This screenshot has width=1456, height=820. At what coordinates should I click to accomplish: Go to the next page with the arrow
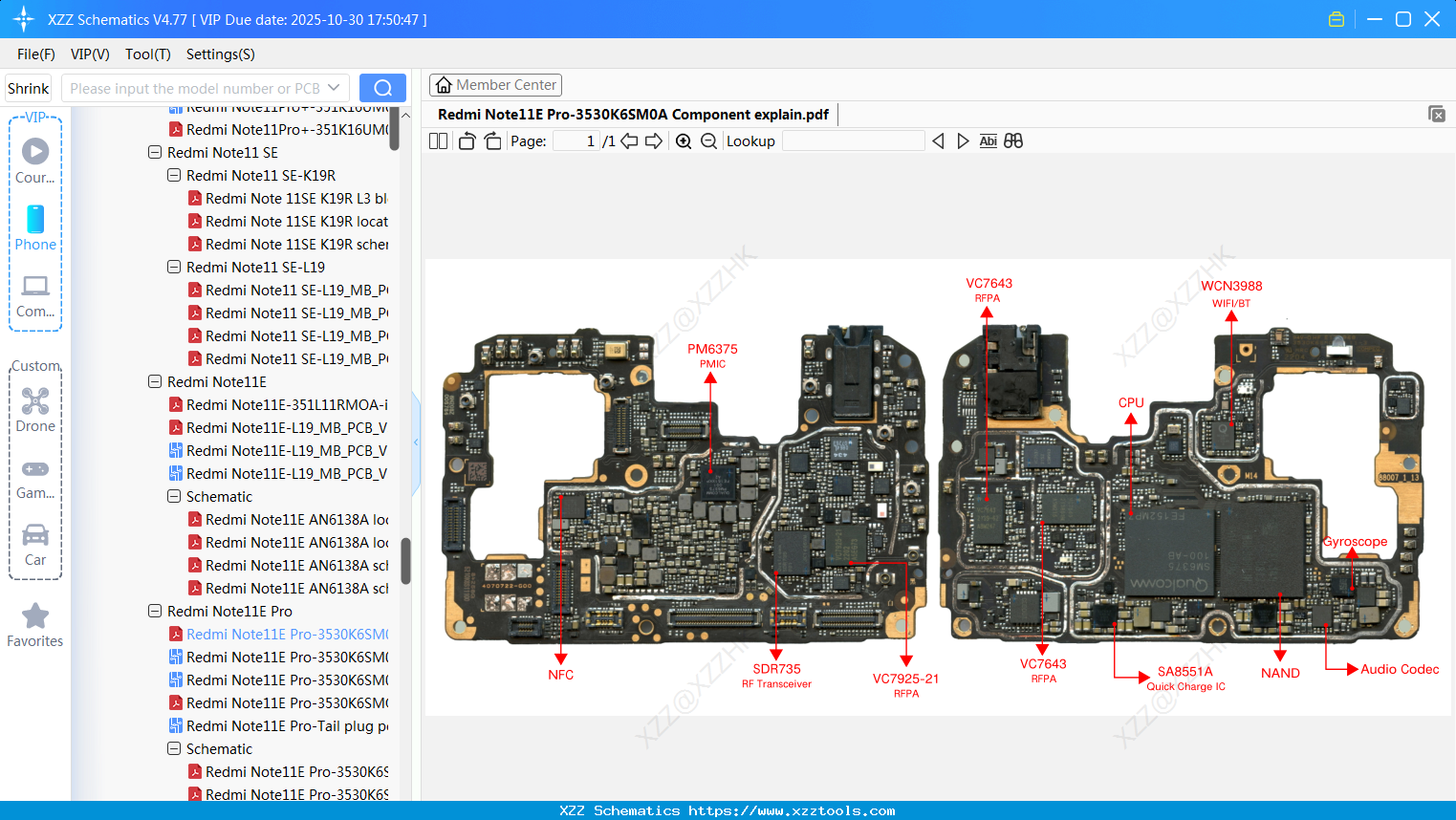(656, 140)
